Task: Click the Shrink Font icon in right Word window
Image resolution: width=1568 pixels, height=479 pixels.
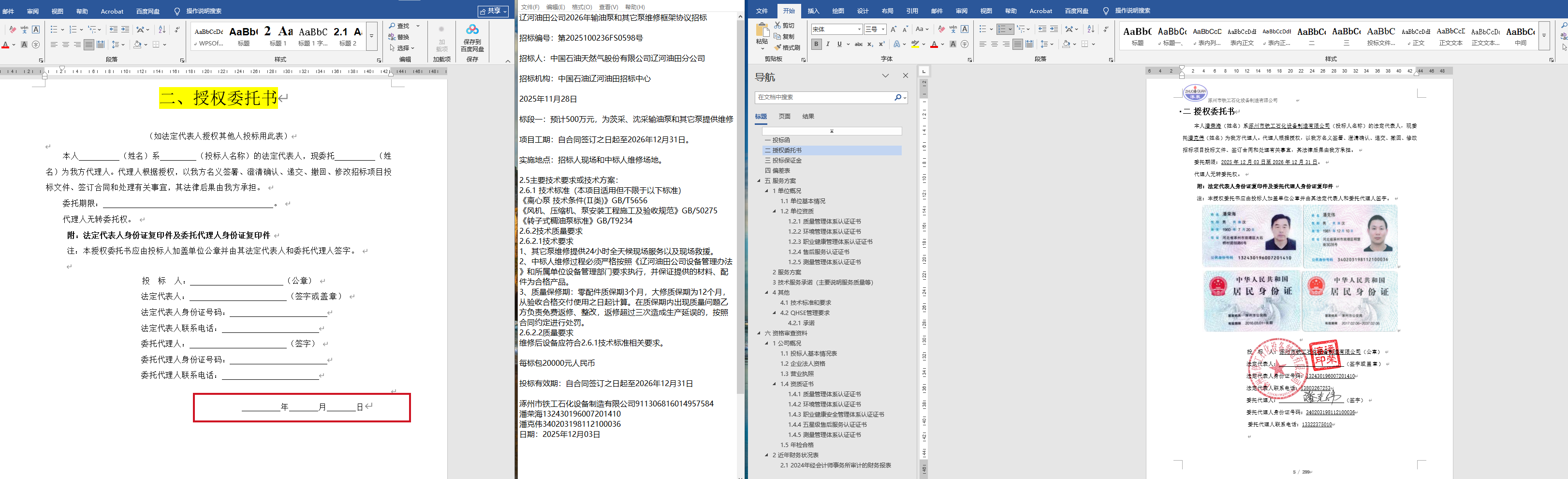Action: [905, 29]
